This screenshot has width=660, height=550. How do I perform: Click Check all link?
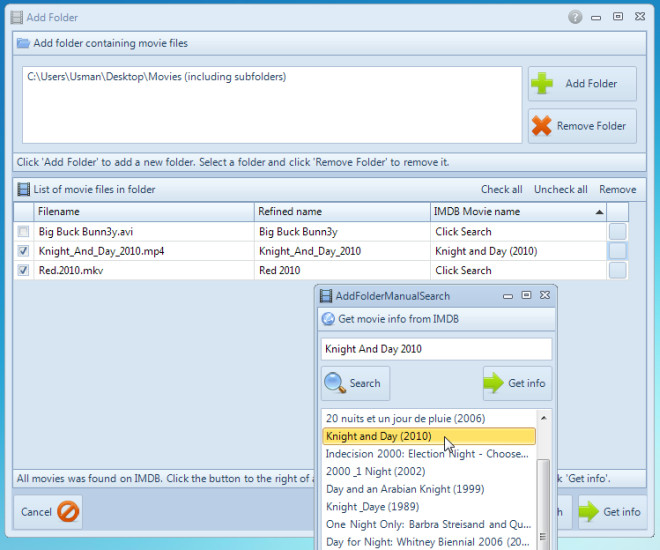(x=501, y=189)
